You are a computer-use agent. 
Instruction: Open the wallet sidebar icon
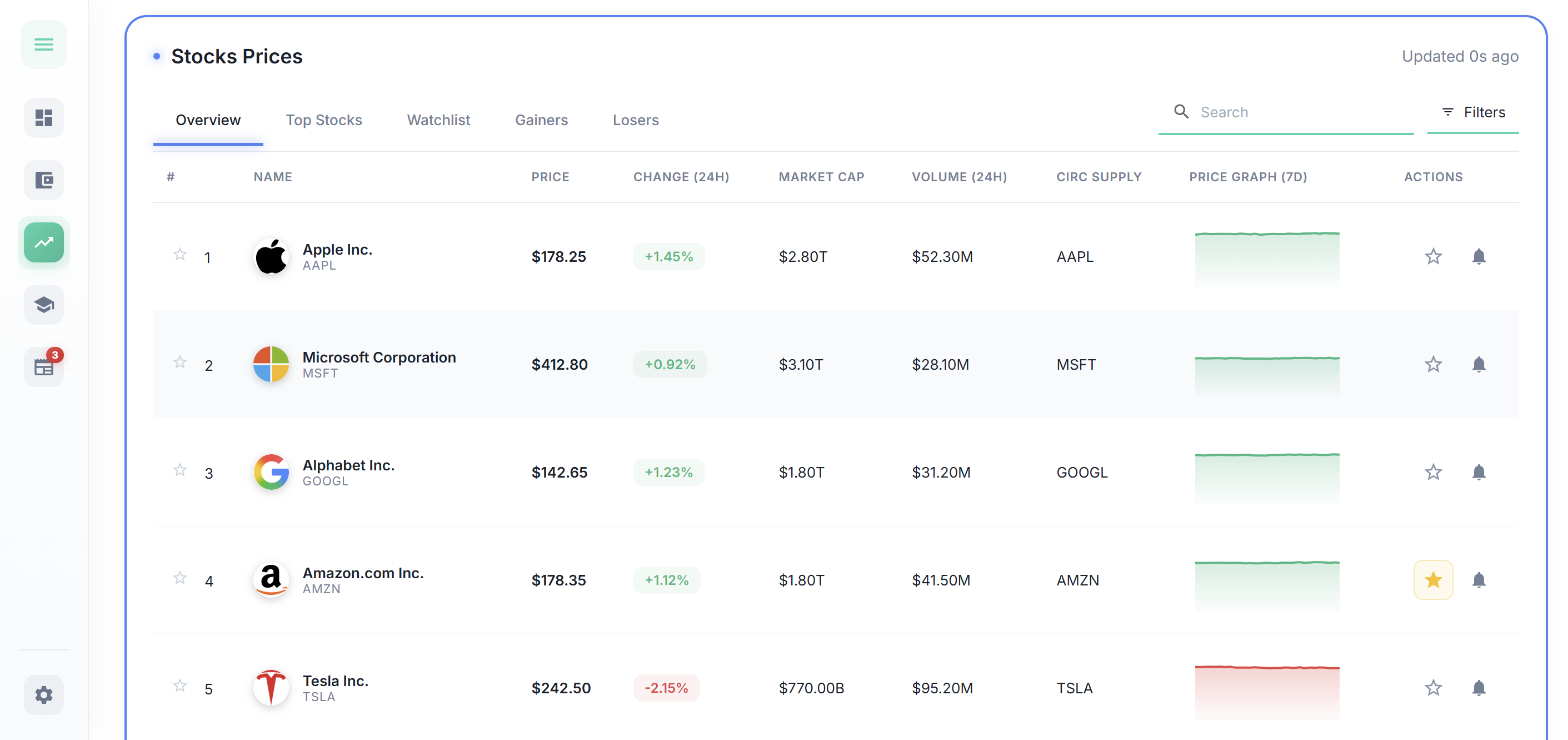click(x=44, y=180)
